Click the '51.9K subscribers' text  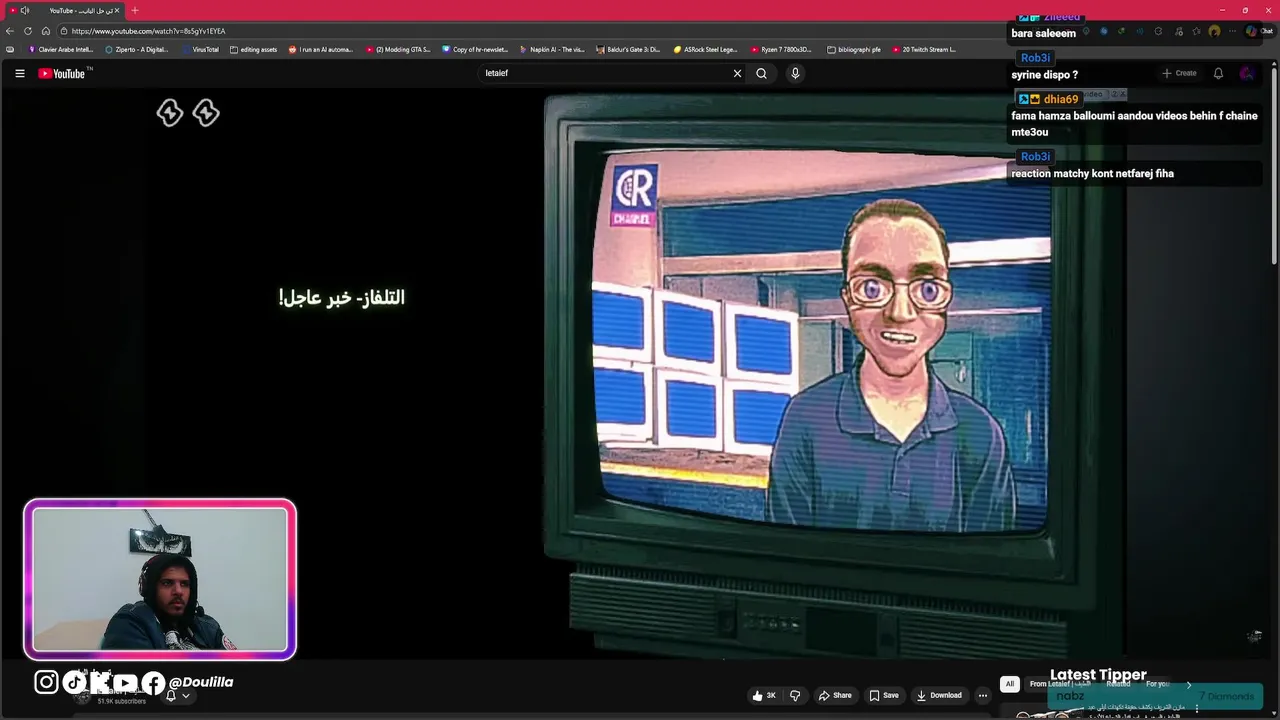(x=121, y=701)
